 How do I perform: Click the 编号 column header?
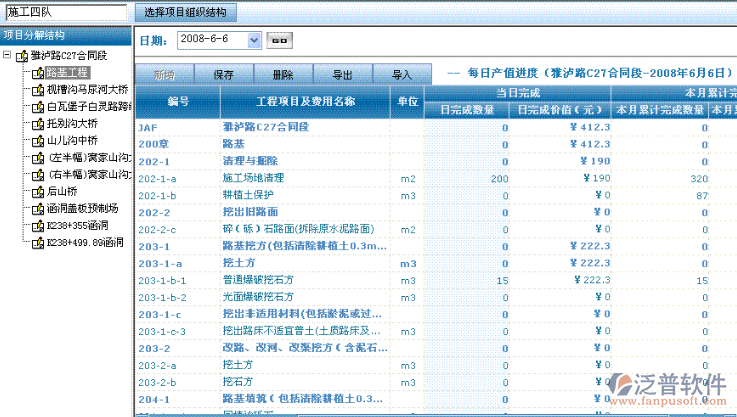[178, 102]
